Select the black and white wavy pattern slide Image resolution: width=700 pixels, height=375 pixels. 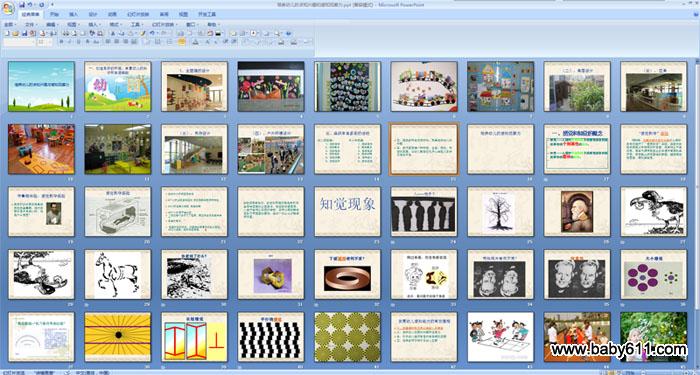point(271,337)
